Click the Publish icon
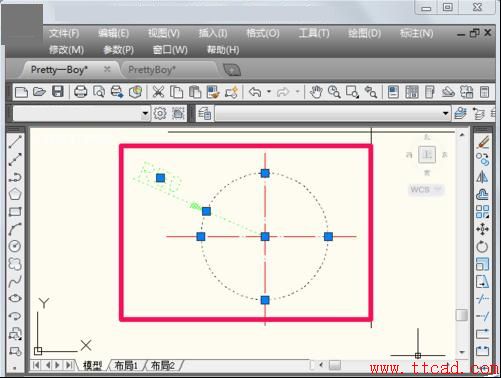The height and width of the screenshot is (378, 501). [x=117, y=92]
